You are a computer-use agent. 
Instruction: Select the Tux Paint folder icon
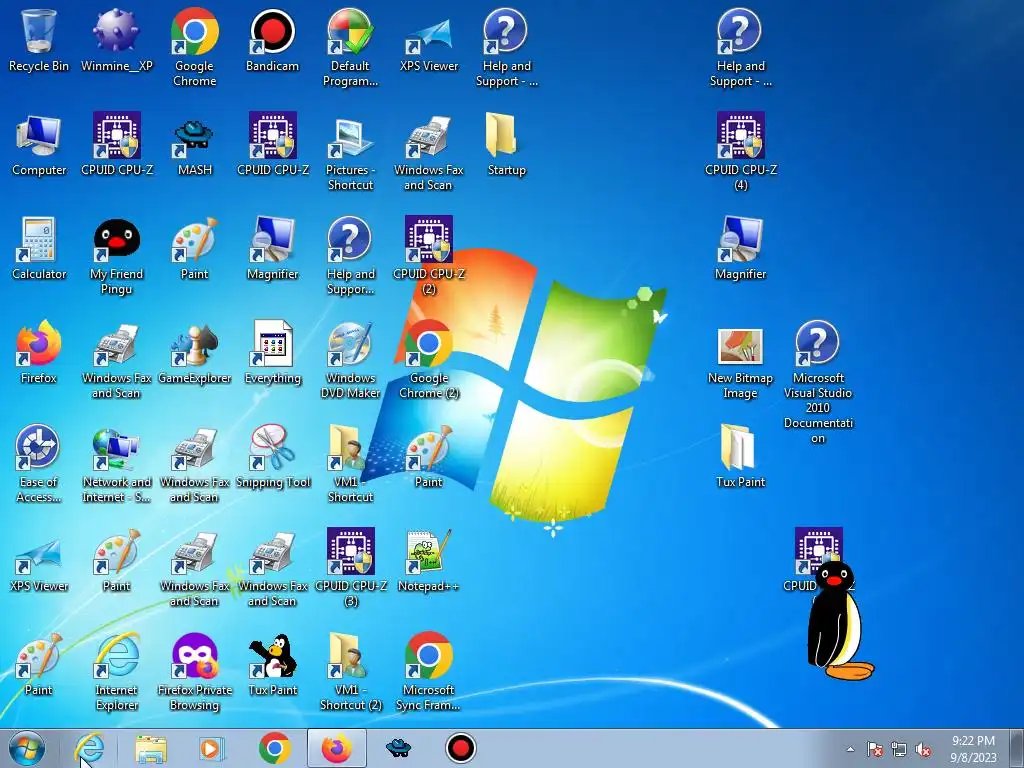point(741,456)
